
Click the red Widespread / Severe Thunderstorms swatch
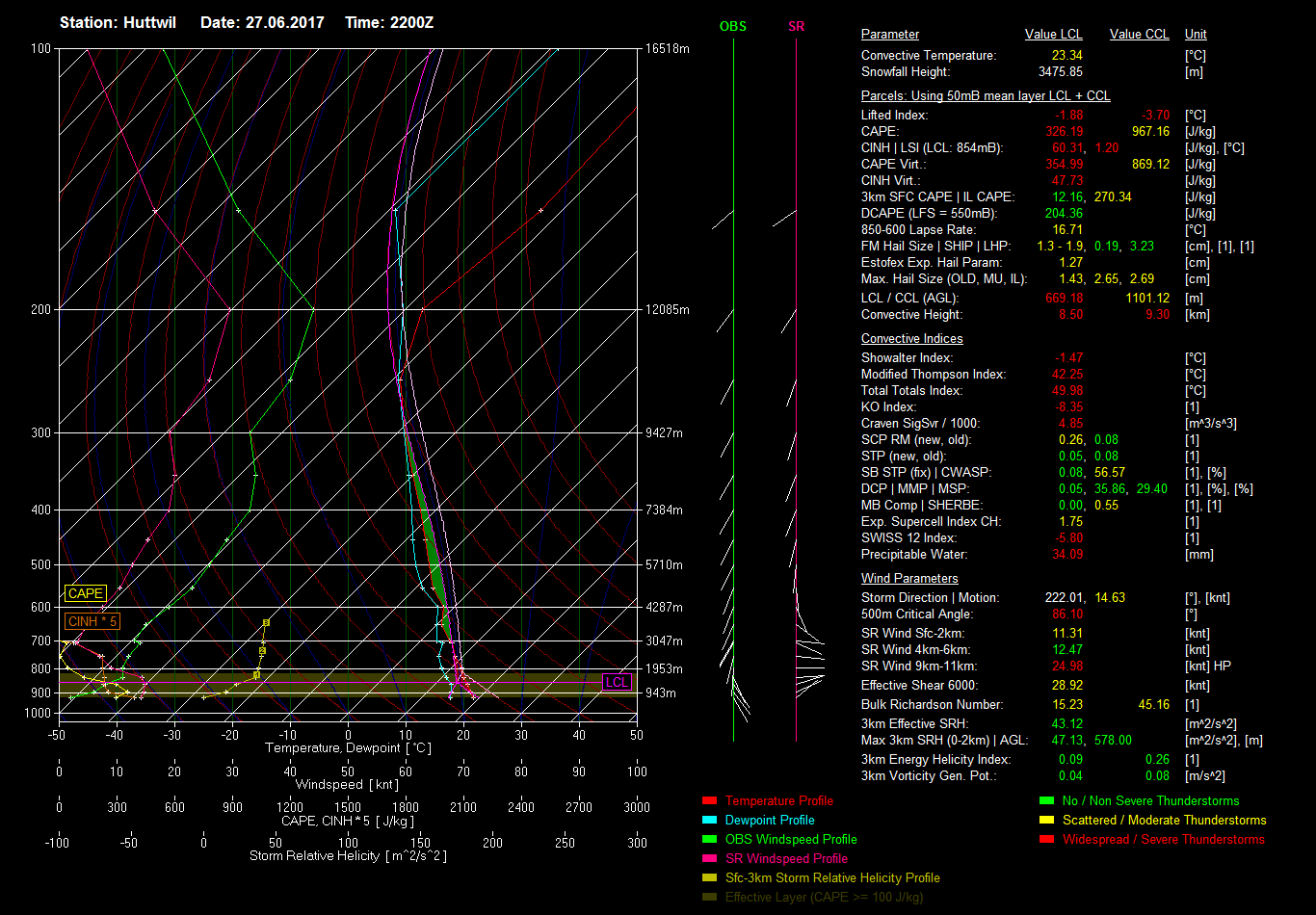pos(1046,840)
